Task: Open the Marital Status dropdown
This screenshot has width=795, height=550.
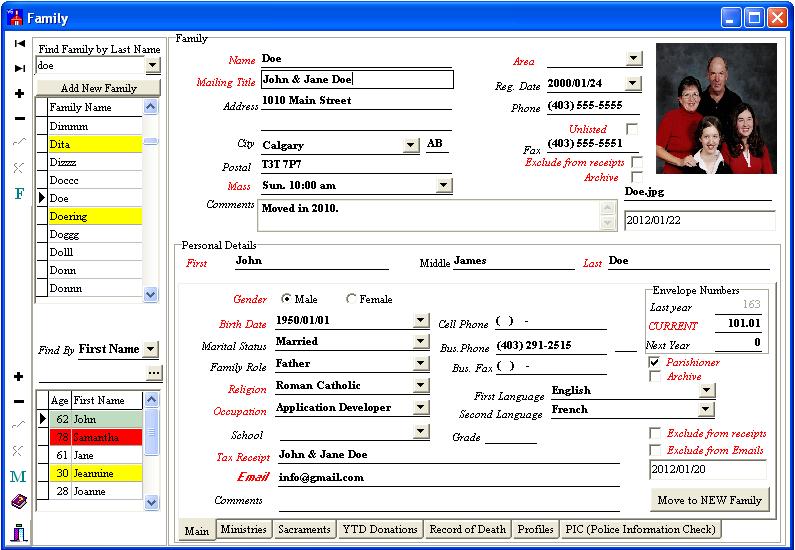Action: (x=420, y=342)
